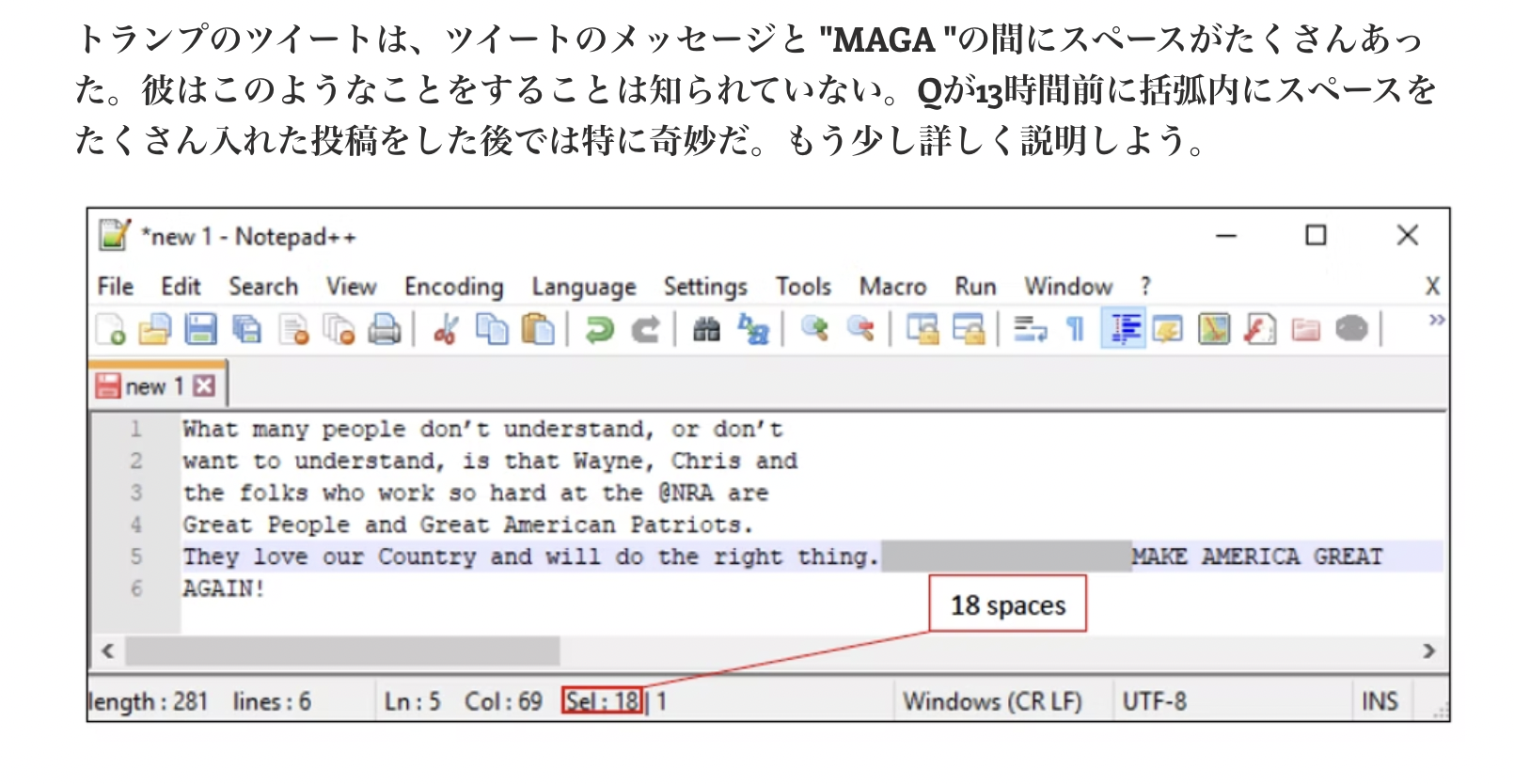
Task: Close the current file via the Close toolbar icon
Action: tap(294, 329)
